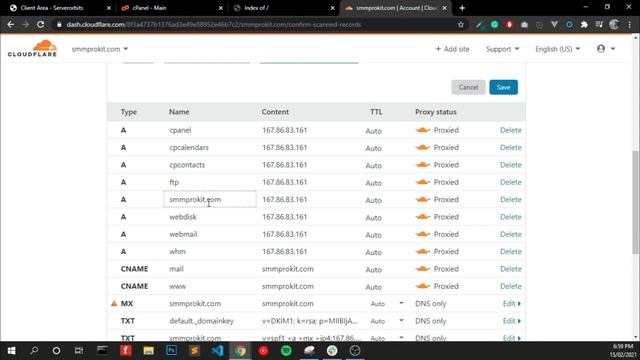Open the Support dropdown menu

point(502,49)
